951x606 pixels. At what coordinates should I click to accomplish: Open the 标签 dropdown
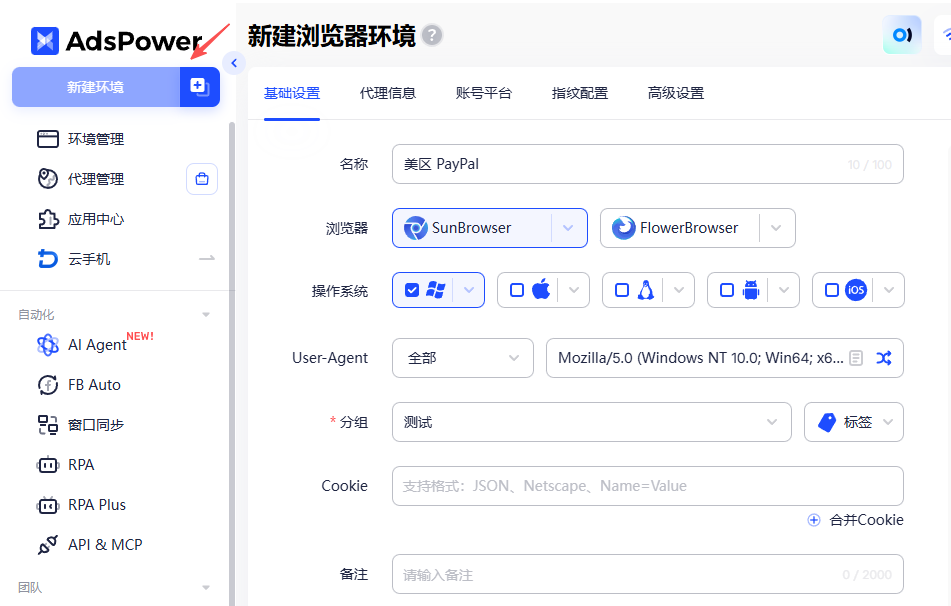pyautogui.click(x=854, y=422)
